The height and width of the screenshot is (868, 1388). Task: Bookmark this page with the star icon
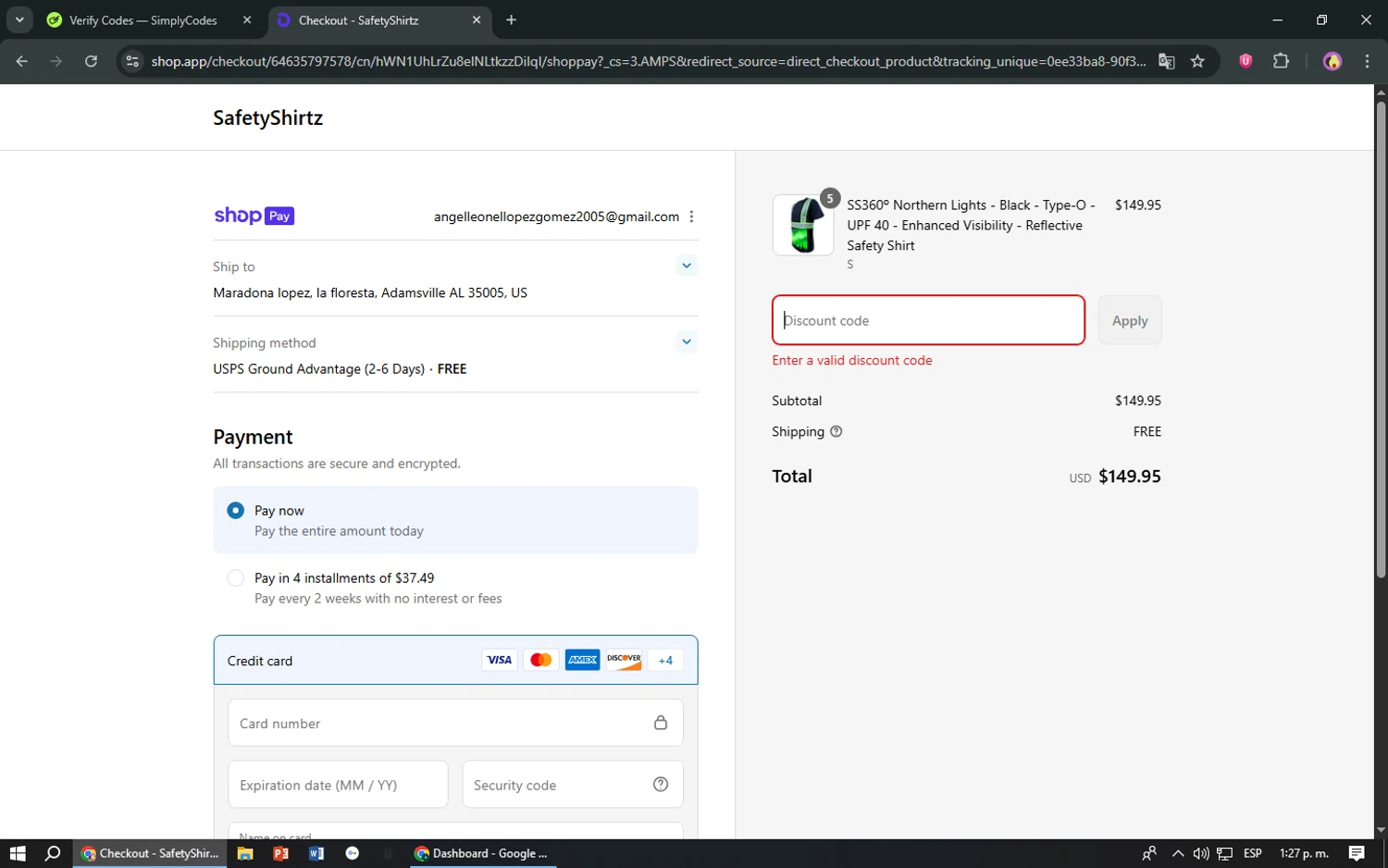coord(1197,61)
